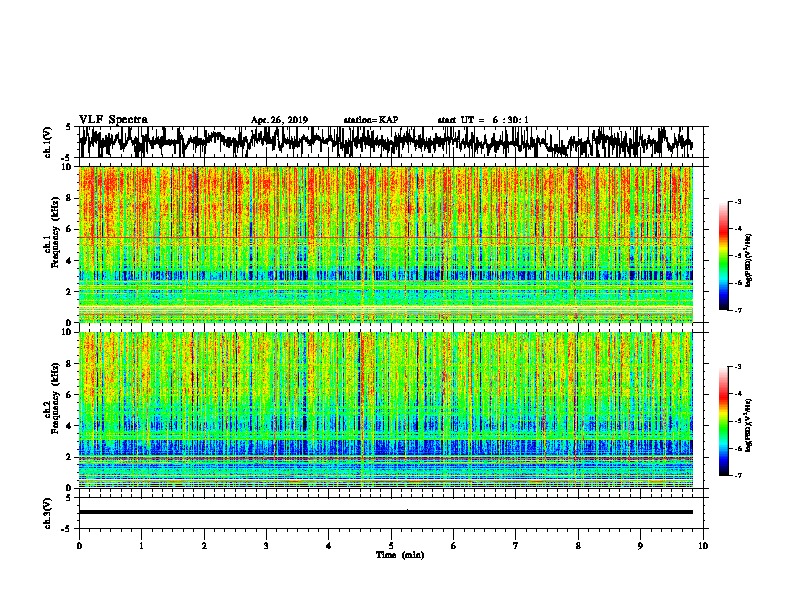
Task: Click the ch.2 frequency axis "6" tick label
Action: point(69,394)
